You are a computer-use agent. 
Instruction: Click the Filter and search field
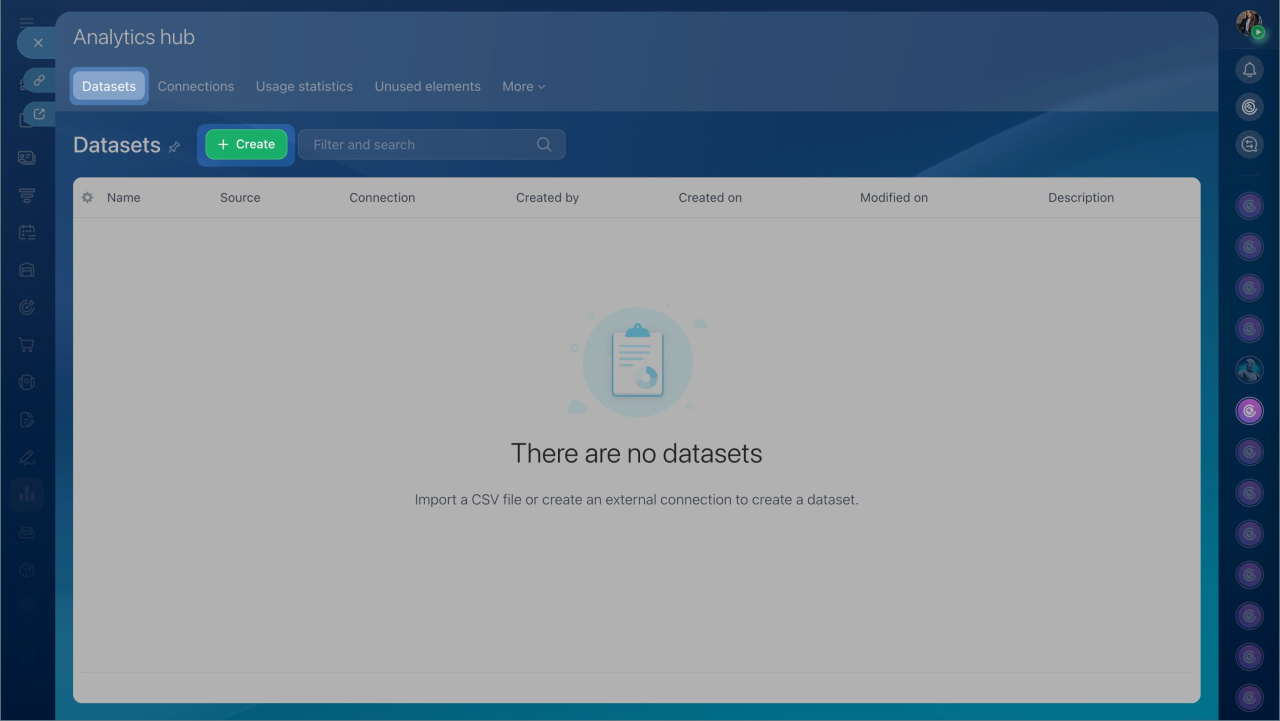pyautogui.click(x=420, y=145)
